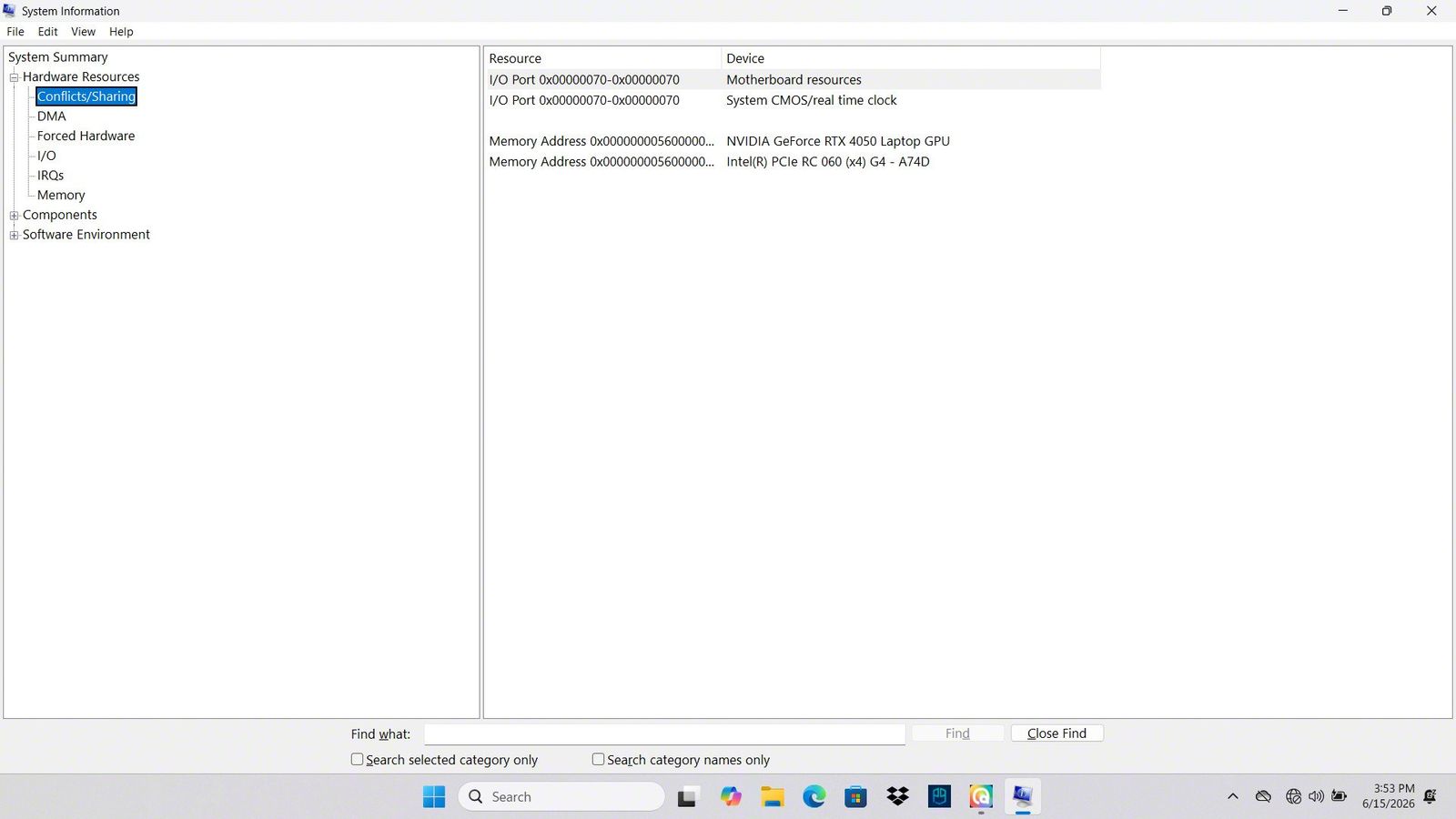Select the NVIDIA GeForce RTX 4050 Laptop GPU row
Screen dimensions: 1456x819
pyautogui.click(x=794, y=142)
